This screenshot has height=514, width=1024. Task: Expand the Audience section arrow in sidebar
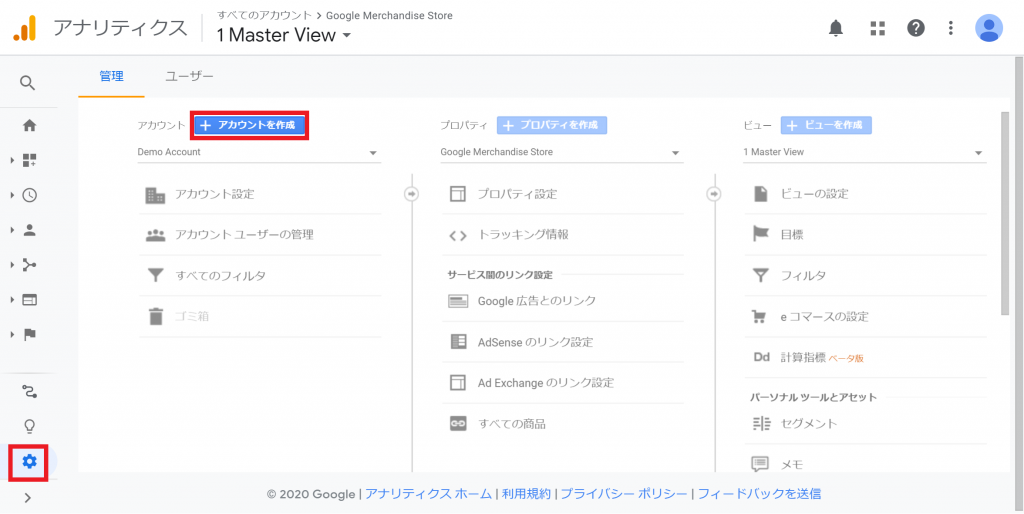coord(12,230)
